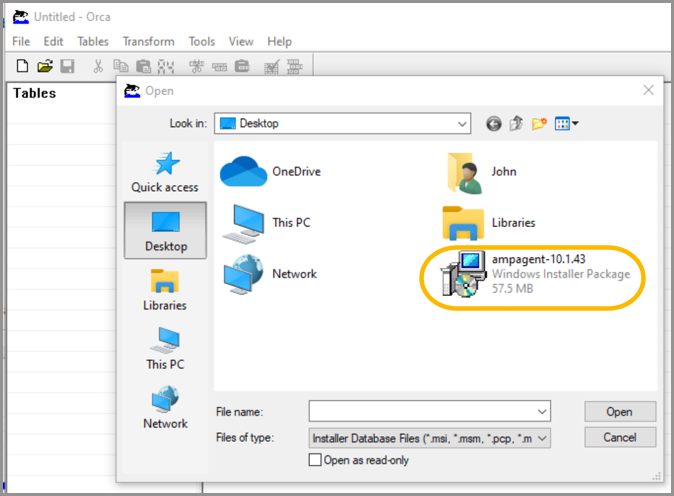
Task: Click the Save disk icon in Orca toolbar
Action: click(67, 66)
